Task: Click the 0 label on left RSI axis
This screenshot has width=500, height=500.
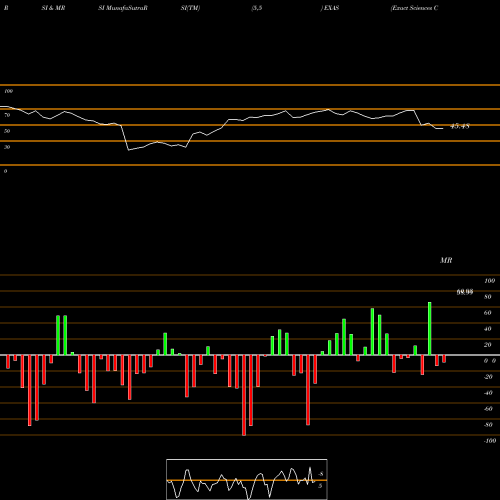Action: pos(5,171)
